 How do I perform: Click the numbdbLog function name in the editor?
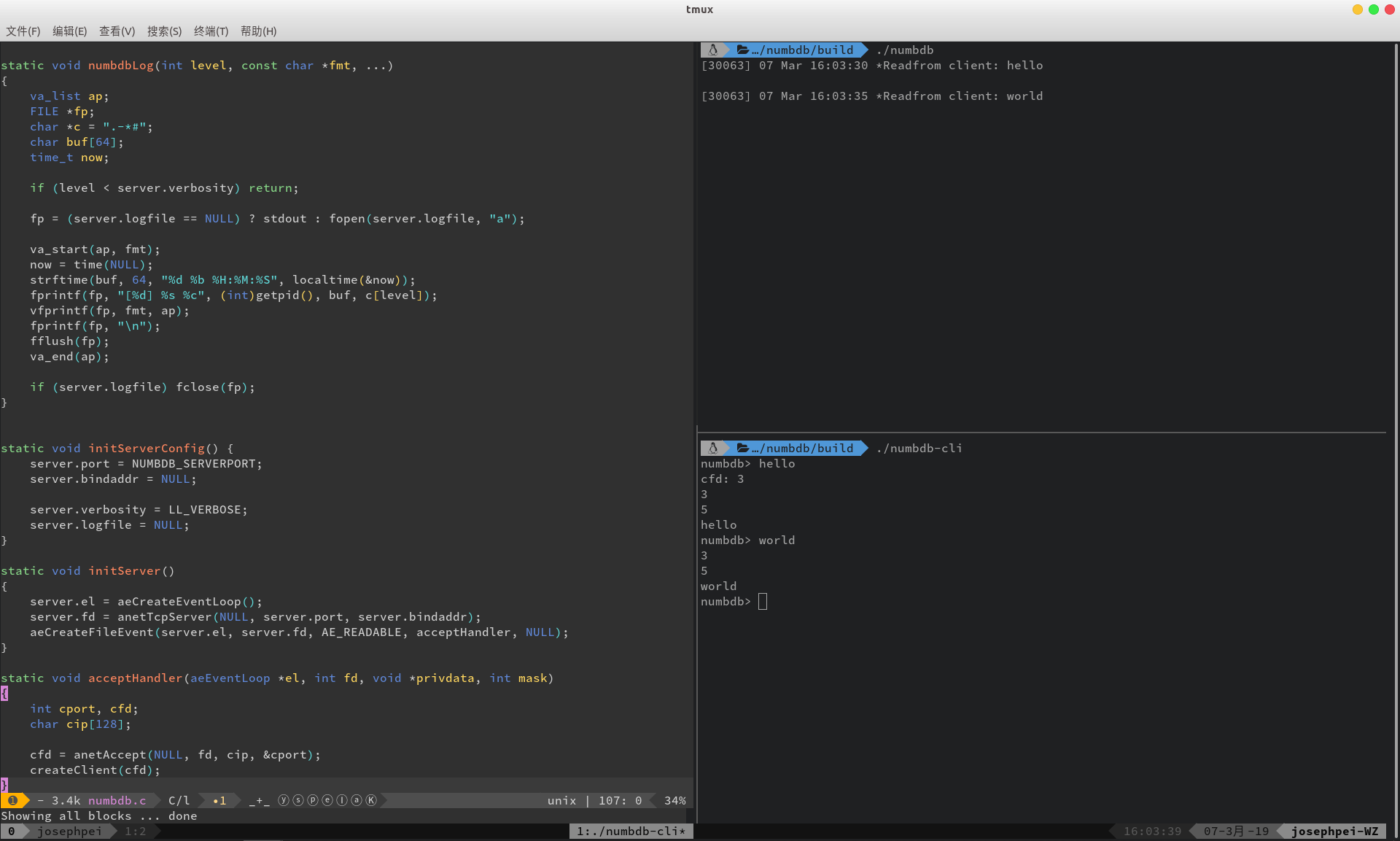coord(121,66)
